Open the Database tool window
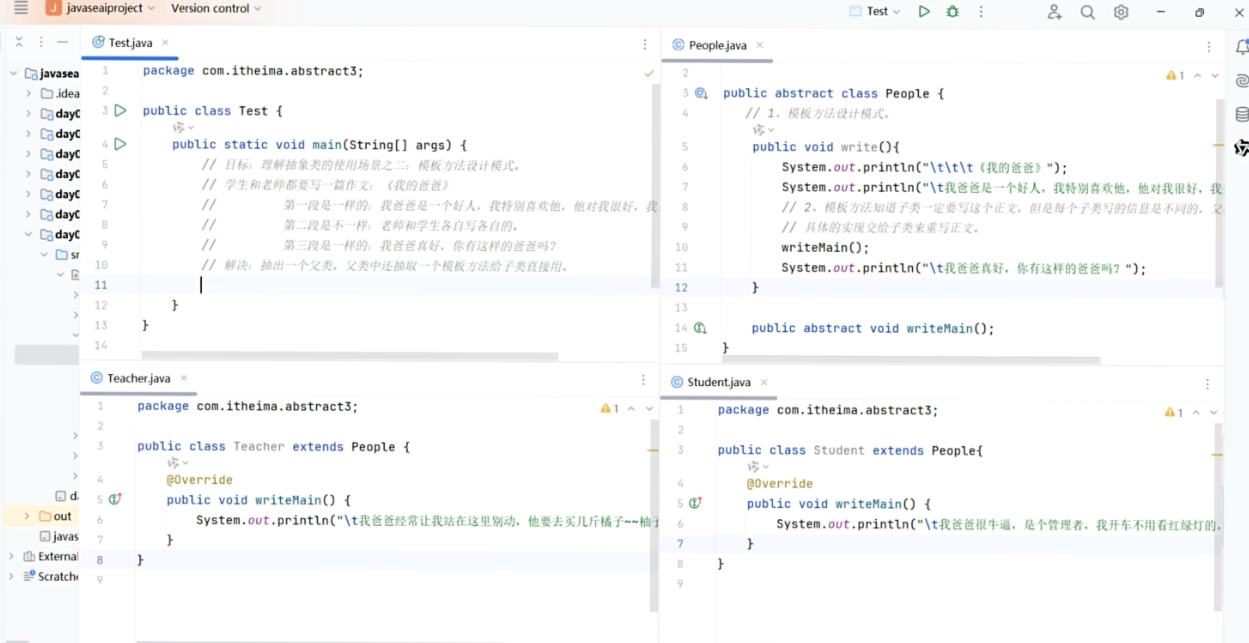The image size is (1249, 643). click(1242, 114)
